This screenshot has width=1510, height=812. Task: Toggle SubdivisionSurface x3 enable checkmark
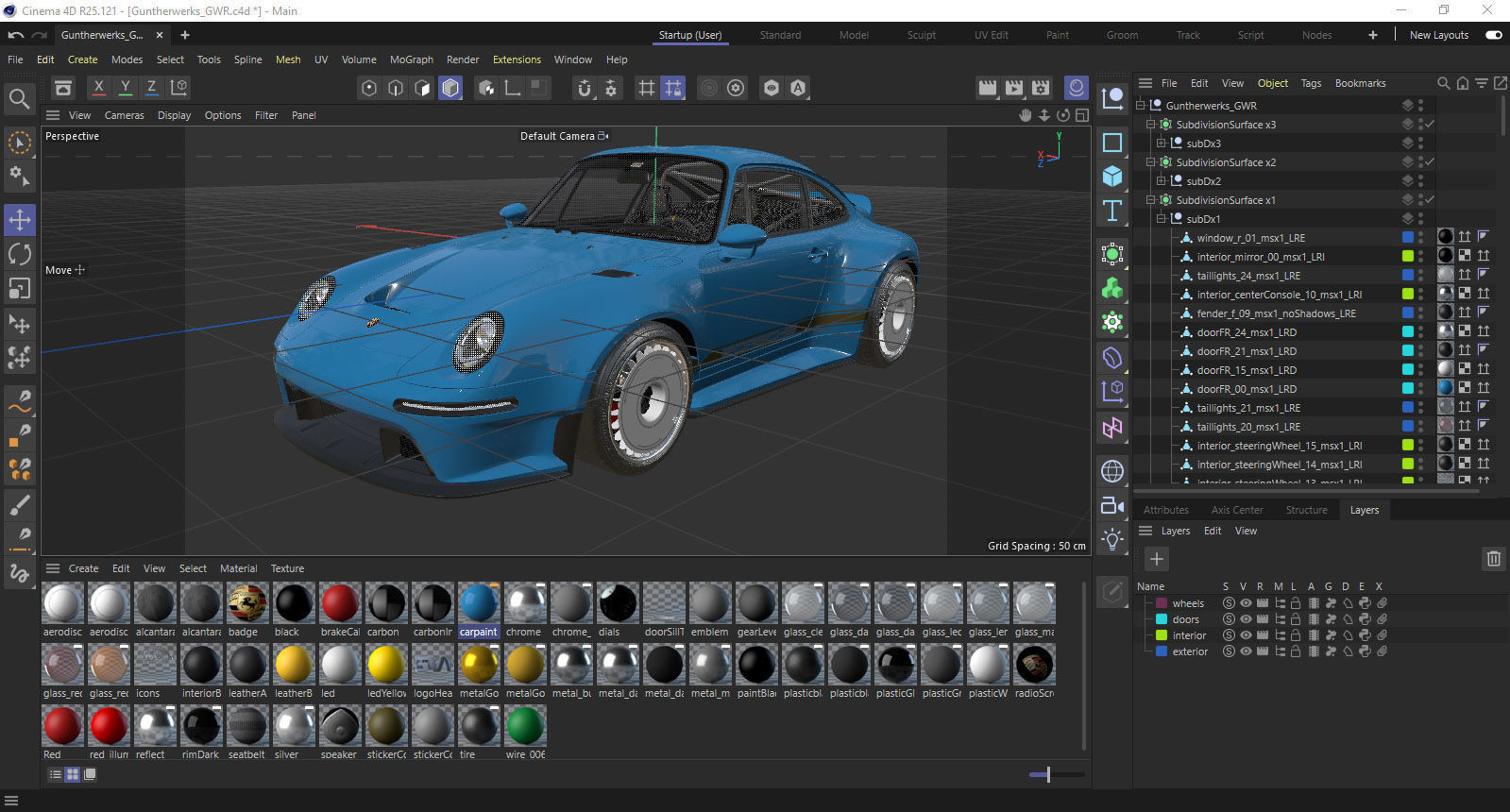pyautogui.click(x=1430, y=125)
